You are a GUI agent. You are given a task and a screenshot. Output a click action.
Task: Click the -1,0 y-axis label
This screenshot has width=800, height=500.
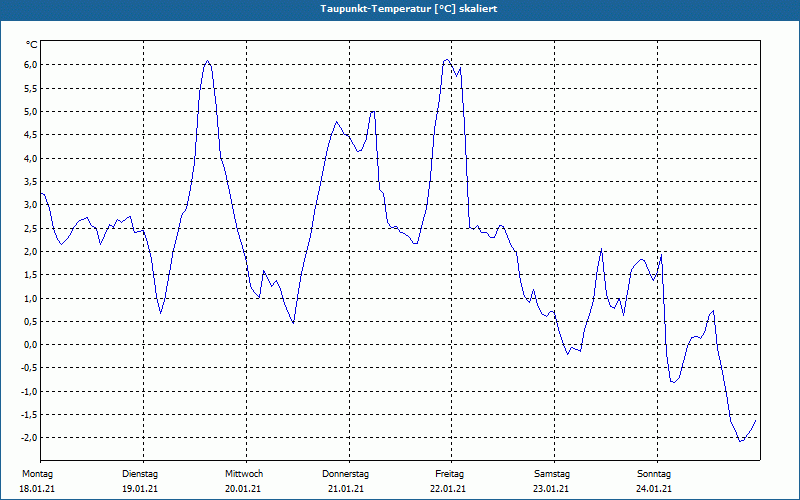[x=29, y=391]
